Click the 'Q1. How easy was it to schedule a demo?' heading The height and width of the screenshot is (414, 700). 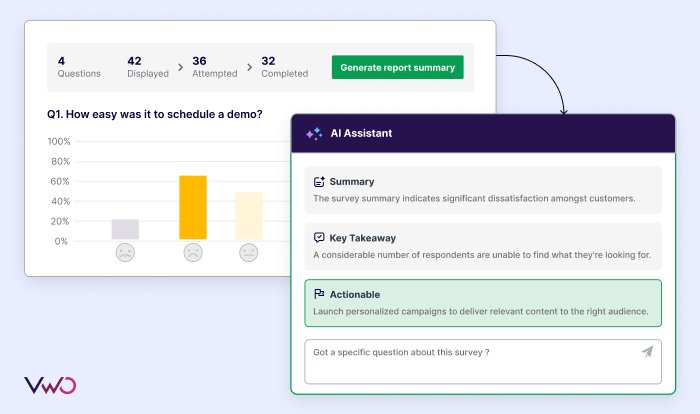(154, 114)
